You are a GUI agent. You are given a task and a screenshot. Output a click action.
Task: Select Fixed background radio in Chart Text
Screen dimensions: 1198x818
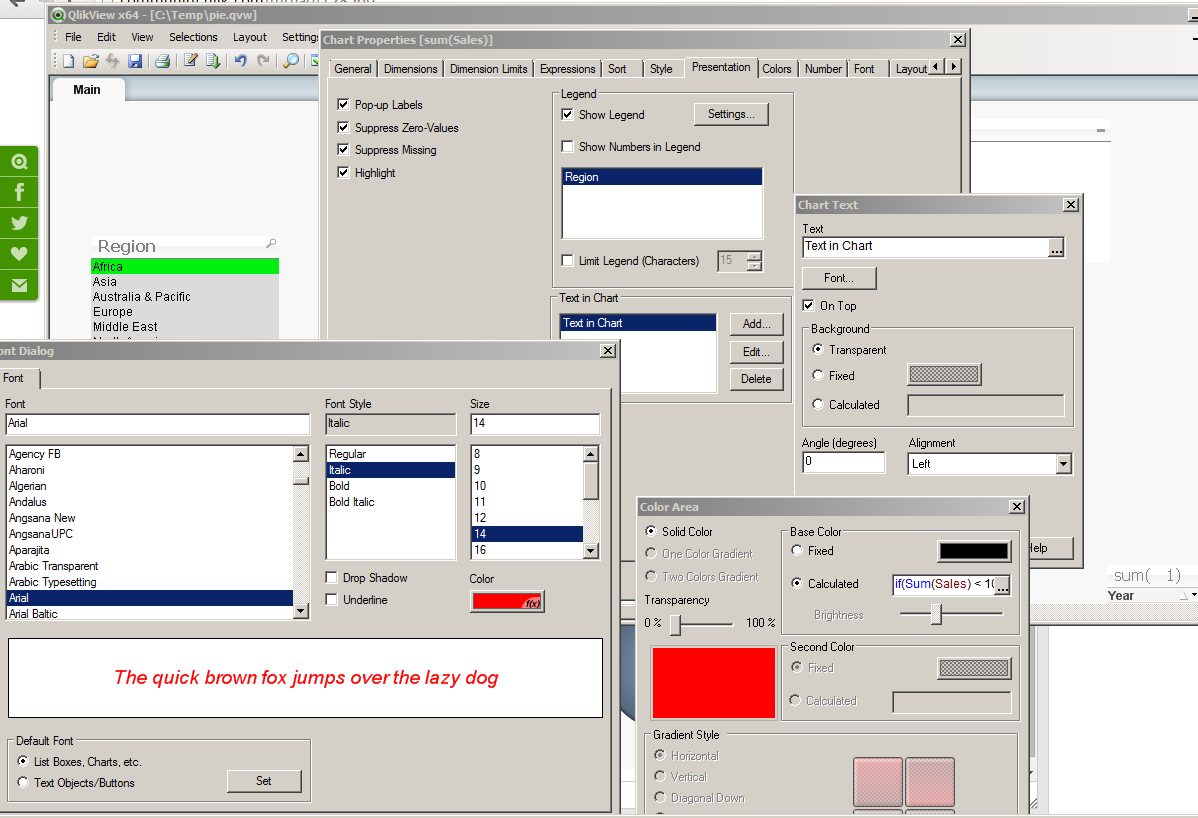pos(818,375)
